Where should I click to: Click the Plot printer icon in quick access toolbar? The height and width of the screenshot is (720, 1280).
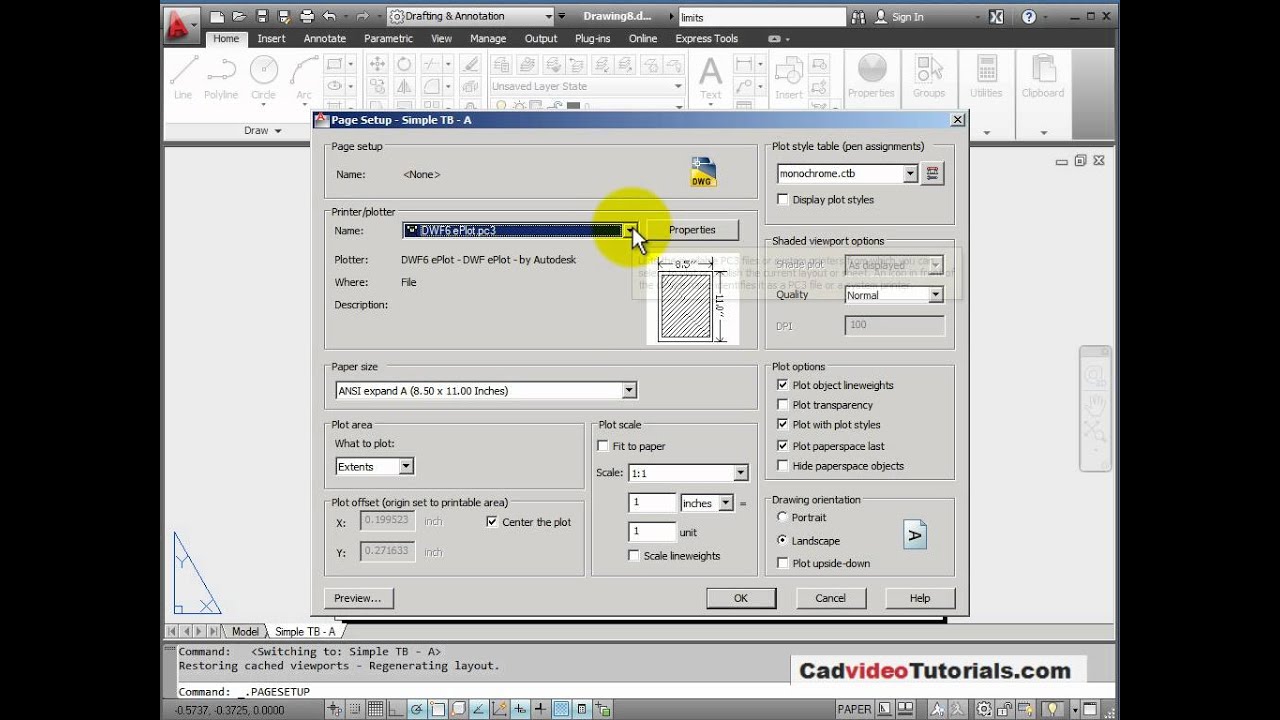307,16
